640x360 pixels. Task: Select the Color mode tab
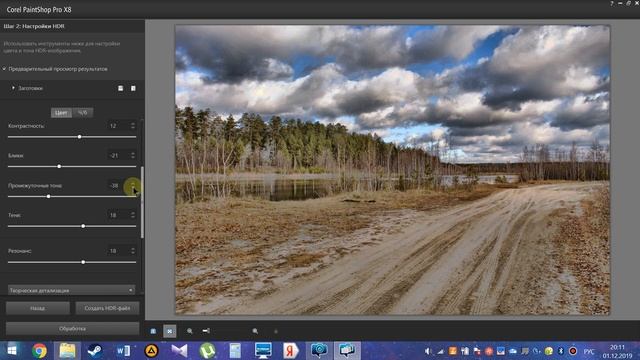61,113
